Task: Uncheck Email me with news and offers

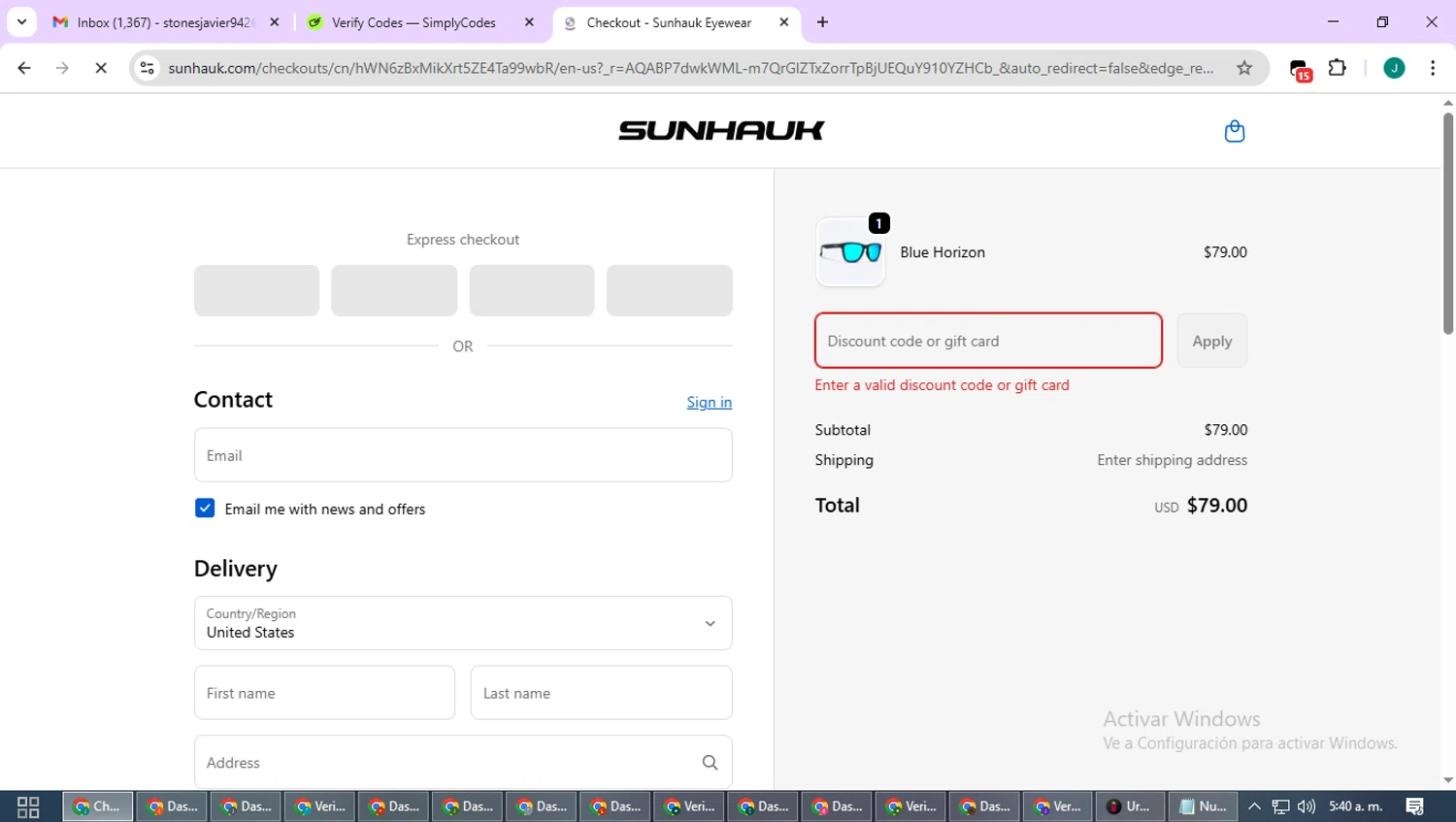Action: click(205, 509)
